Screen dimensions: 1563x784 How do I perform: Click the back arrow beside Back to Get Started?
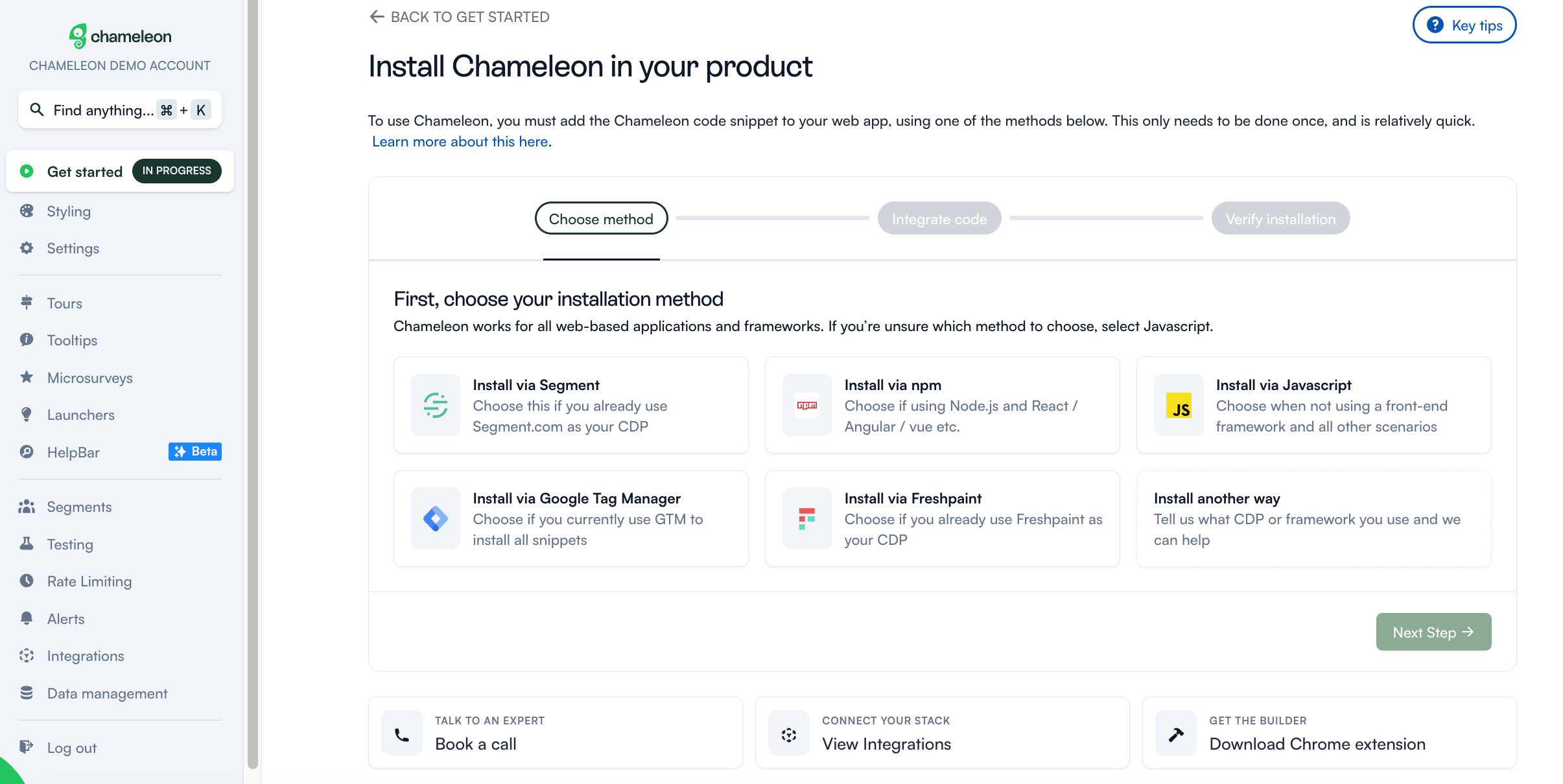377,17
